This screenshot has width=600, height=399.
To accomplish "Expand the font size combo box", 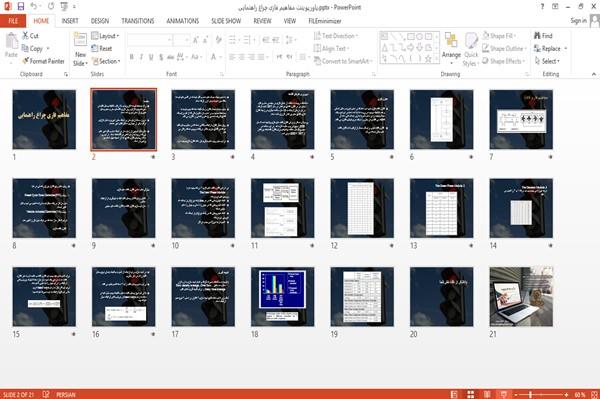I will point(187,40).
